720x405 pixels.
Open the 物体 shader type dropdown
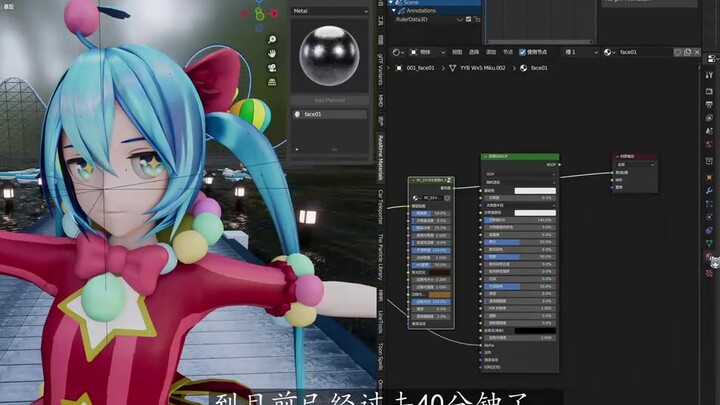coord(428,52)
